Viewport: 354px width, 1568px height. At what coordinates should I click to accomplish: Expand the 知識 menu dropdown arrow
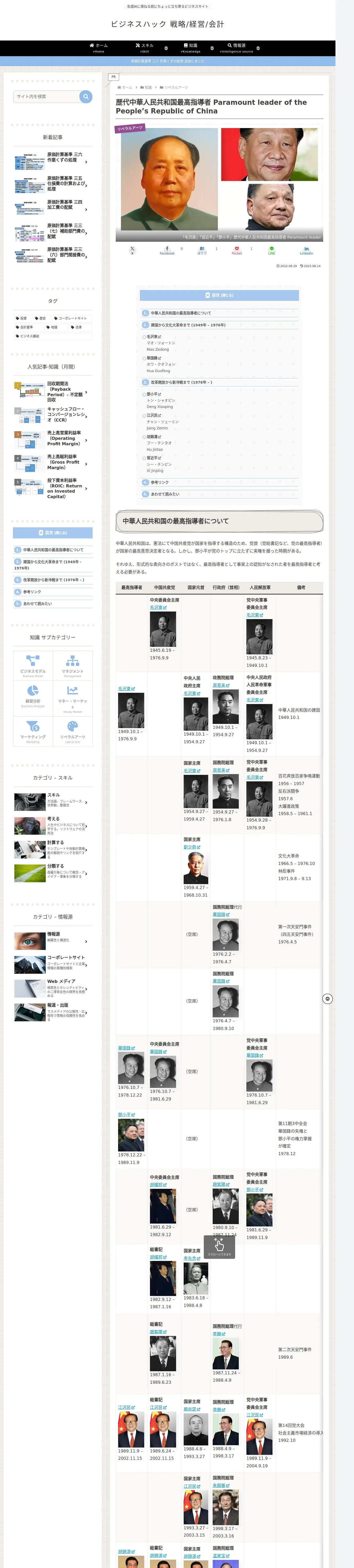pos(212,48)
